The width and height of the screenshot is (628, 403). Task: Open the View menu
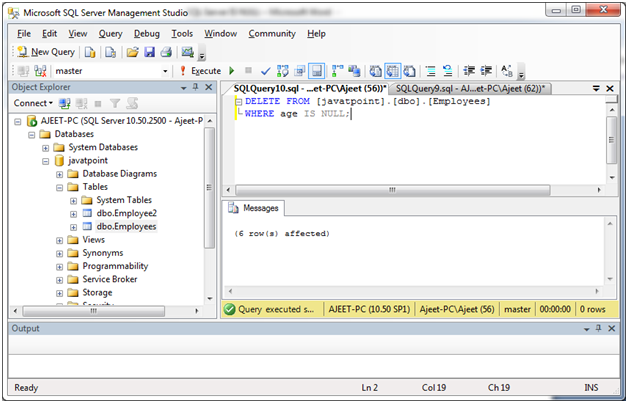tap(78, 34)
